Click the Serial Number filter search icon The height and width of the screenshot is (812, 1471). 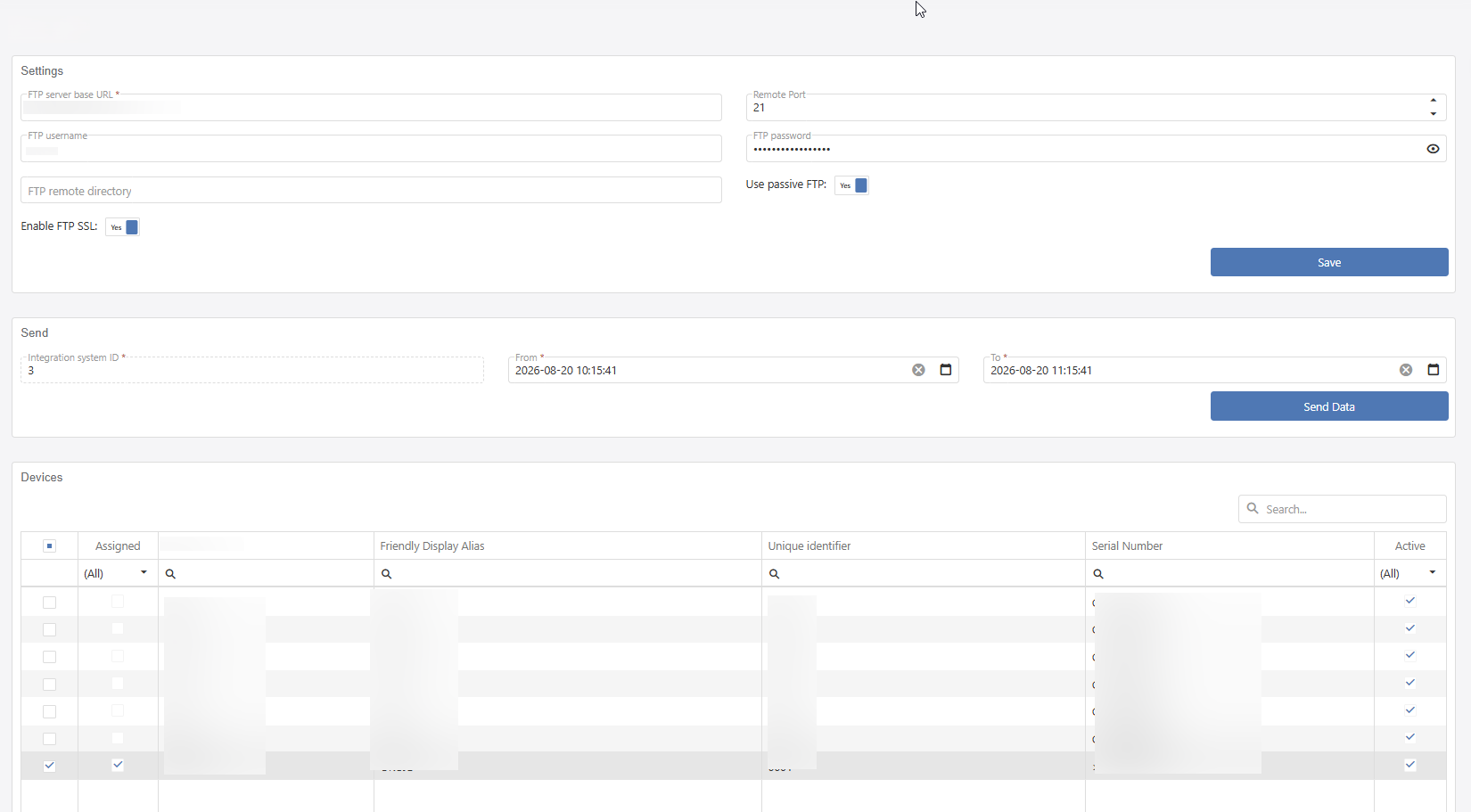coord(1098,574)
